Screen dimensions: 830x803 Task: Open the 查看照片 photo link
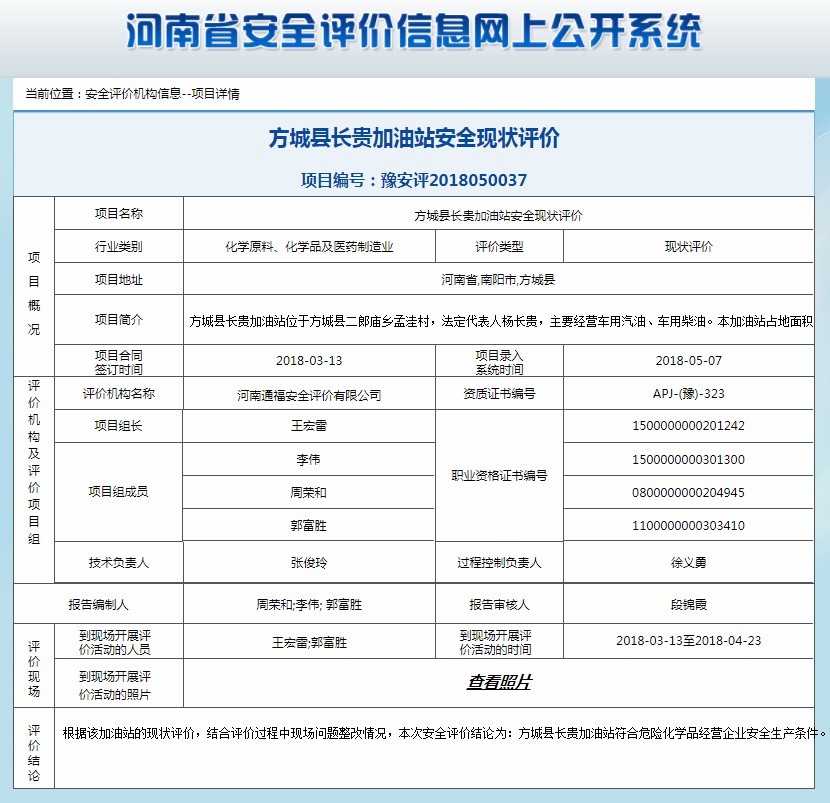[x=499, y=682]
